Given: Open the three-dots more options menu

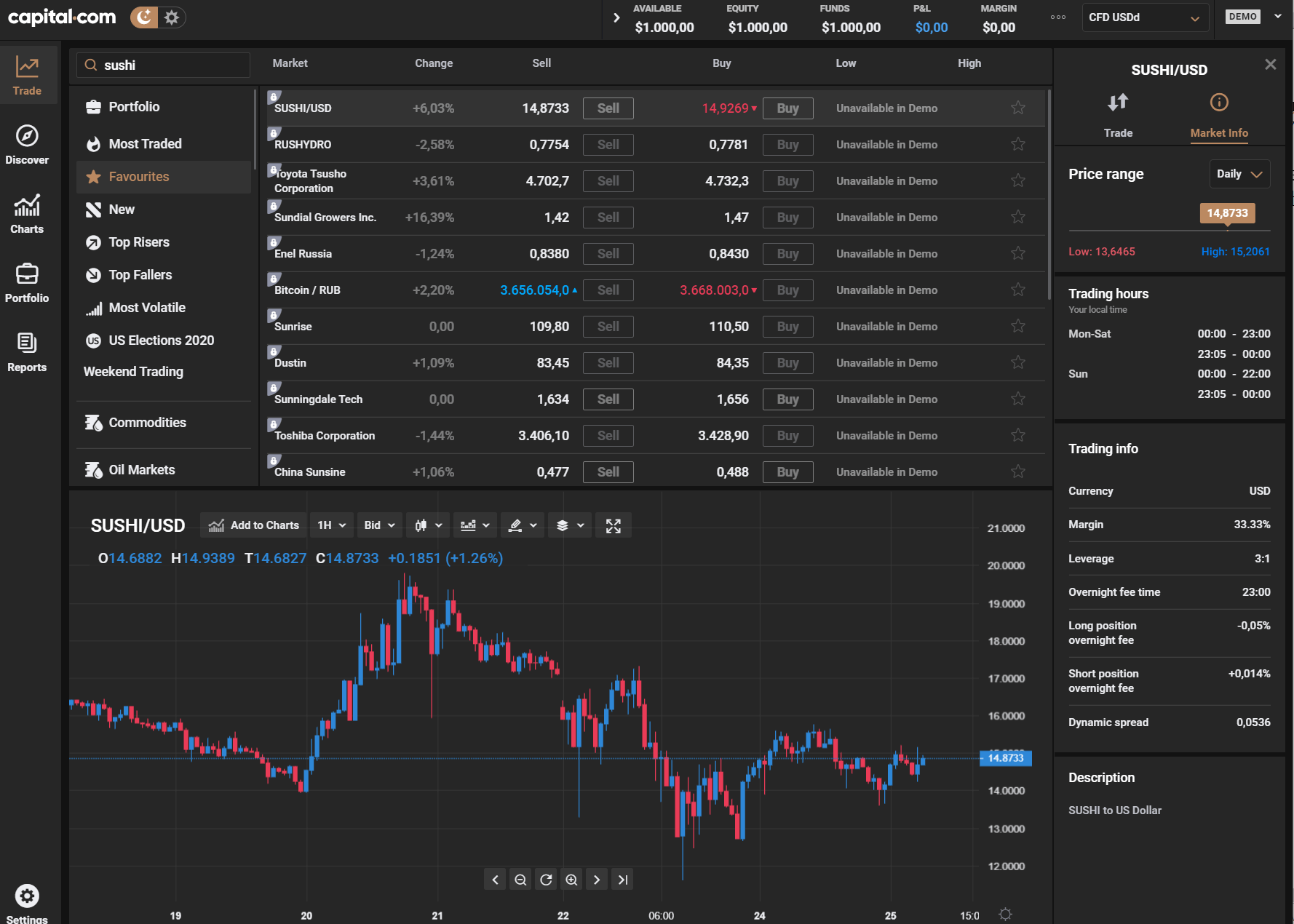Looking at the screenshot, I should pyautogui.click(x=1058, y=17).
